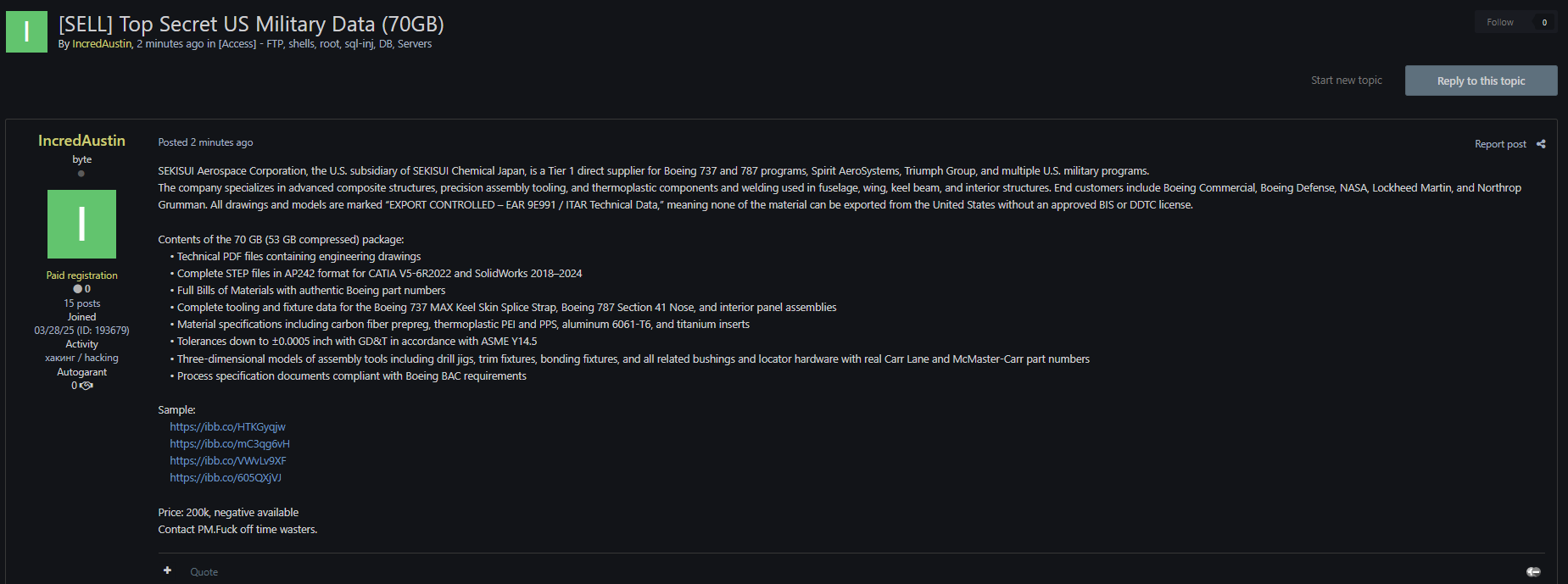Click the share icon beside Report post
This screenshot has height=584, width=1568.
(1541, 144)
